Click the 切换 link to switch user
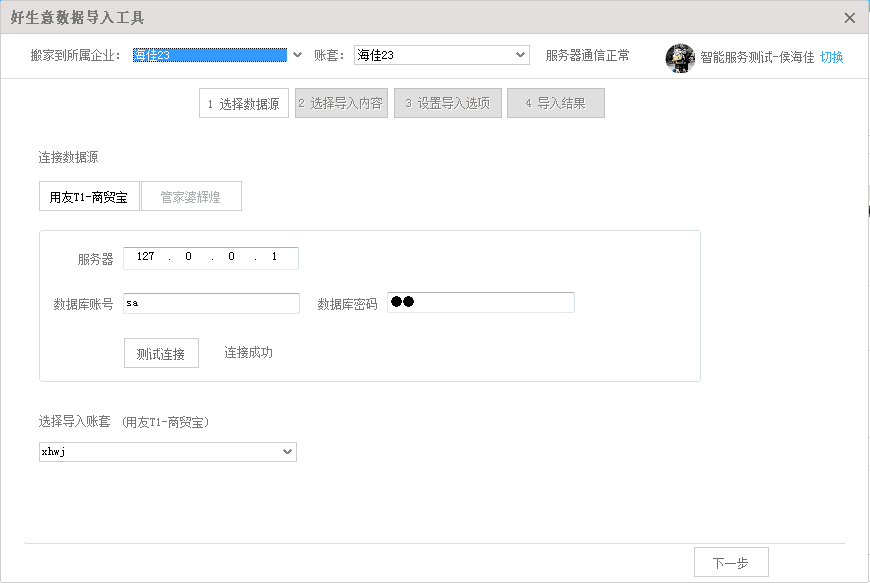 (831, 57)
